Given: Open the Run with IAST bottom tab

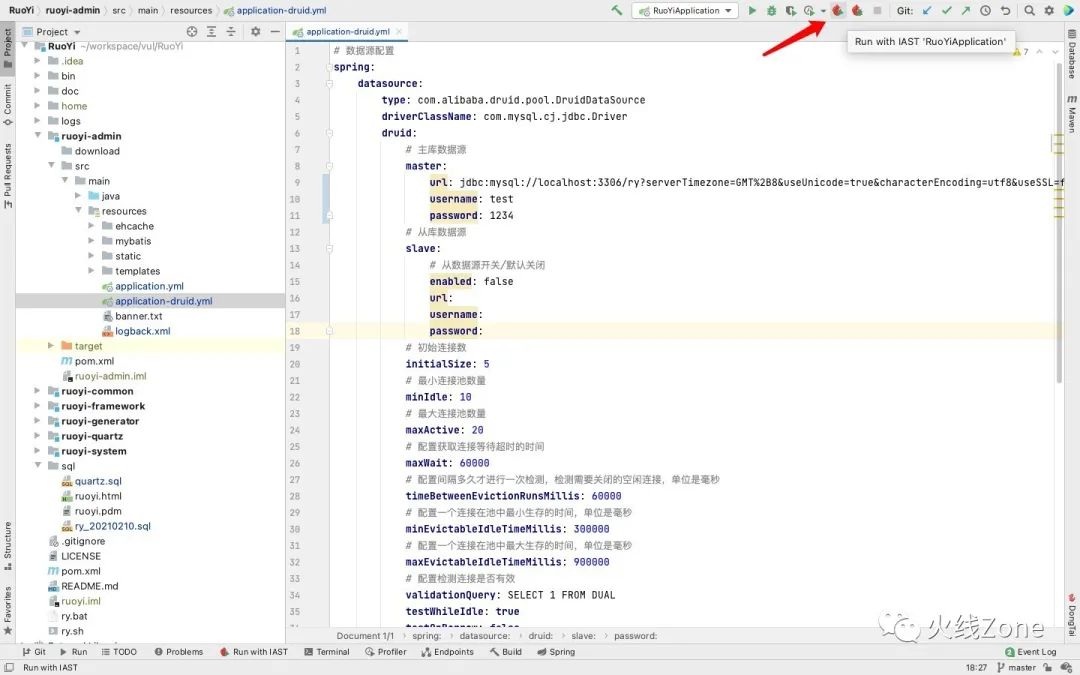Looking at the screenshot, I should click(253, 652).
